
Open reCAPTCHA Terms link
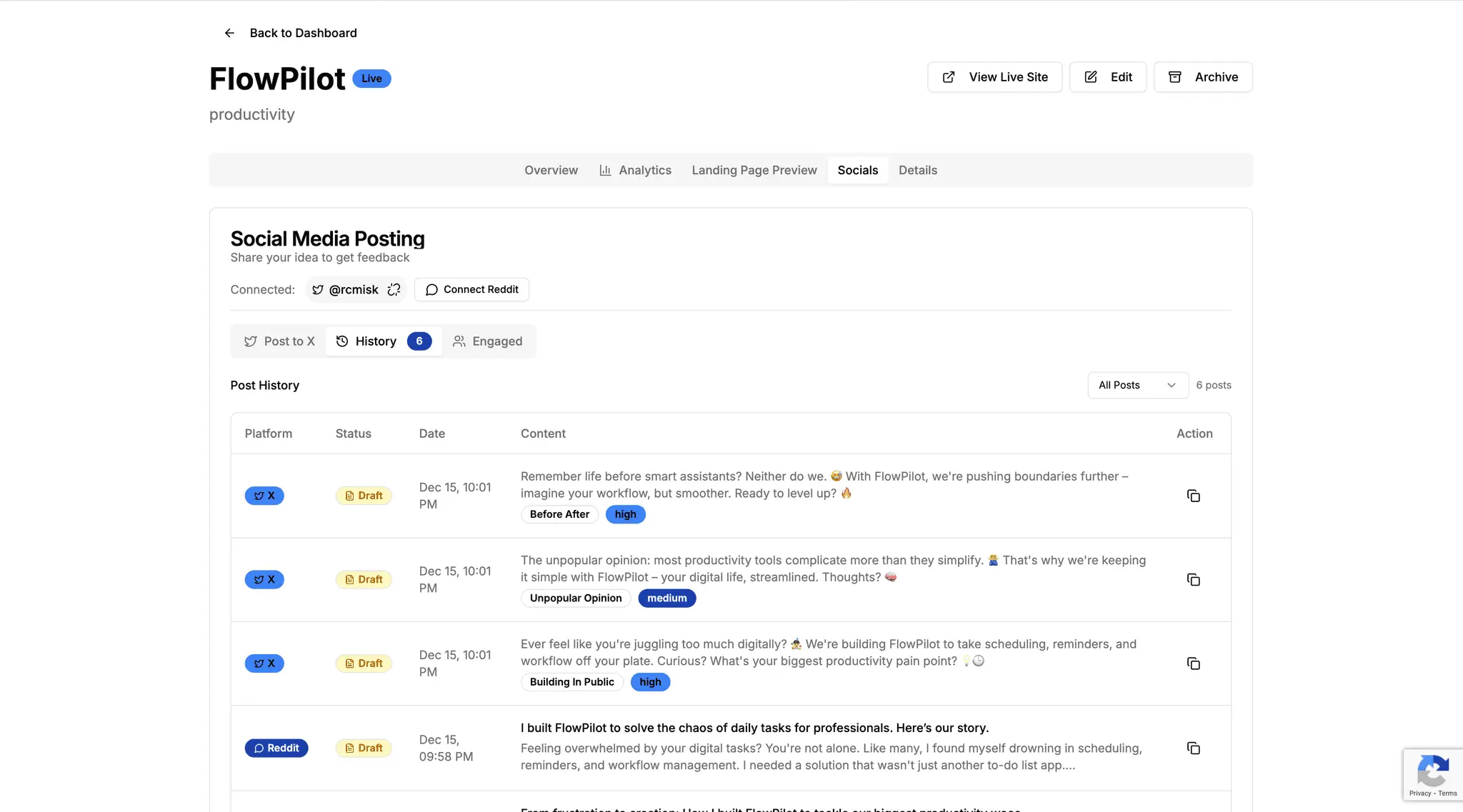(1447, 793)
